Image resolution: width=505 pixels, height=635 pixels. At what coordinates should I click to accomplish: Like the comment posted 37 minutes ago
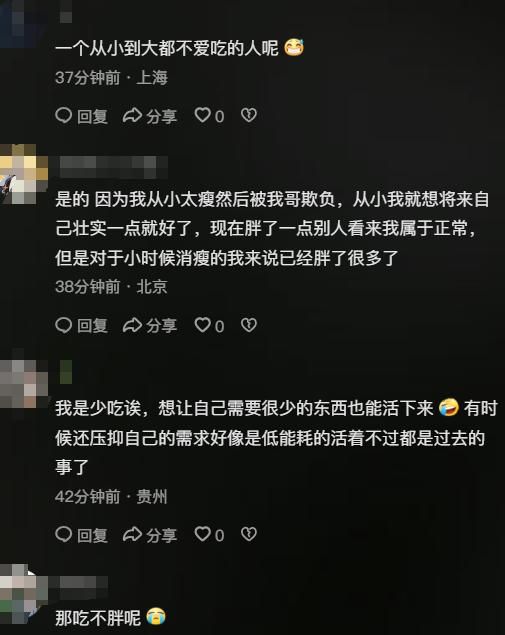coord(209,116)
